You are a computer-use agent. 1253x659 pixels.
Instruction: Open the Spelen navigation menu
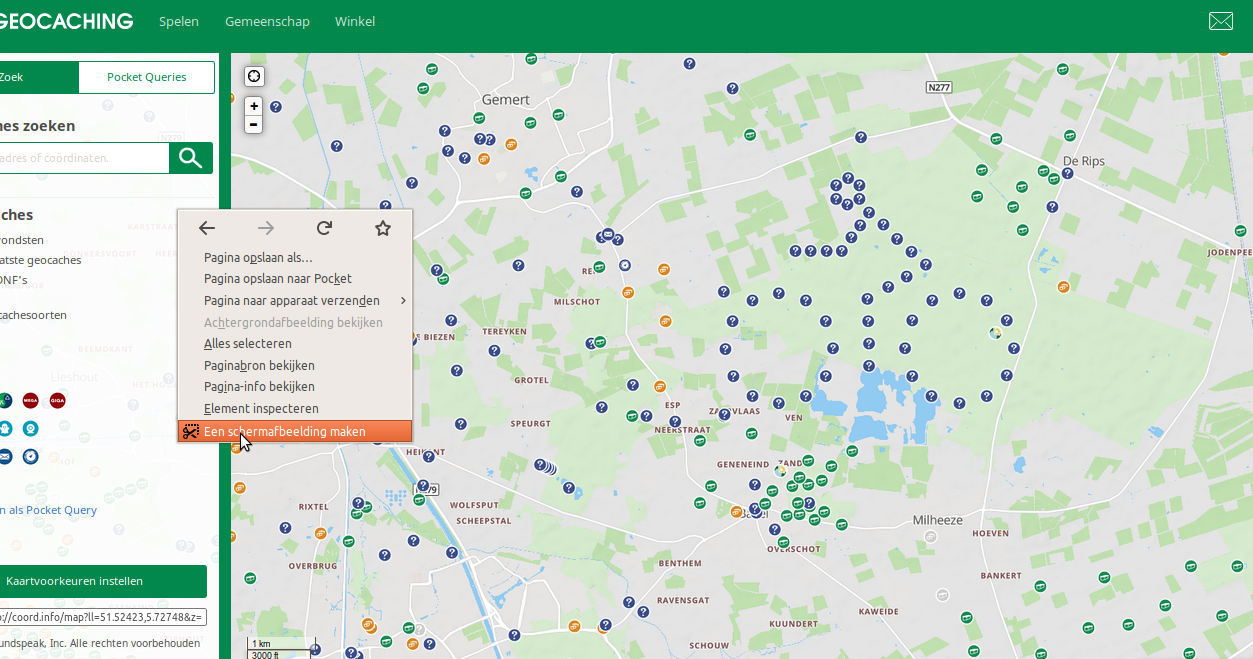pyautogui.click(x=179, y=21)
